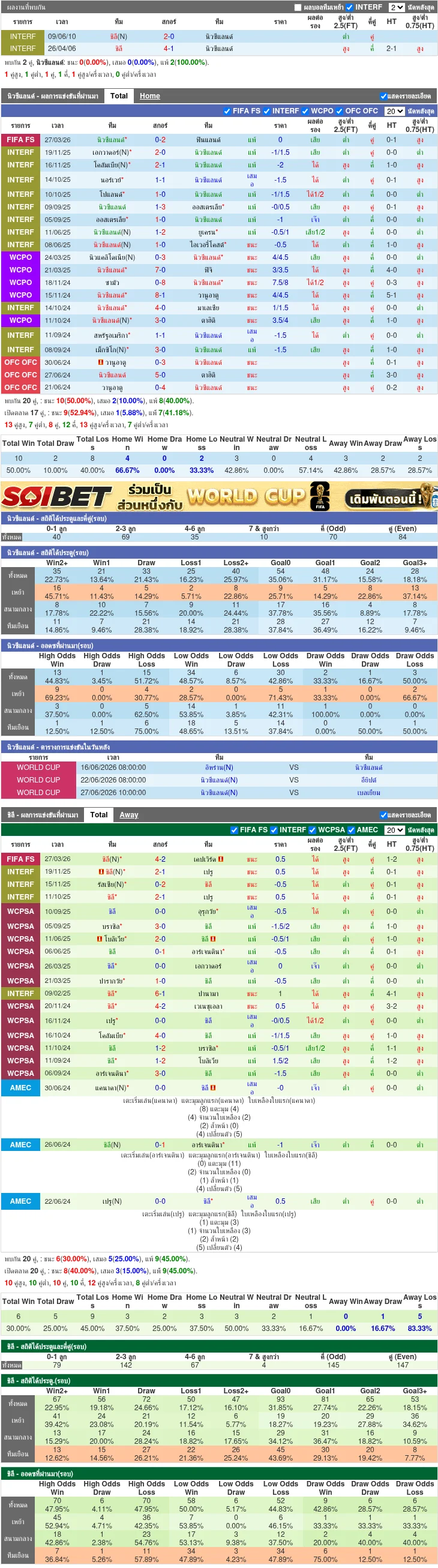The height and width of the screenshot is (1568, 438).
Task: Uncheck the OFC OFC filter checkbox
Action: 340,111
